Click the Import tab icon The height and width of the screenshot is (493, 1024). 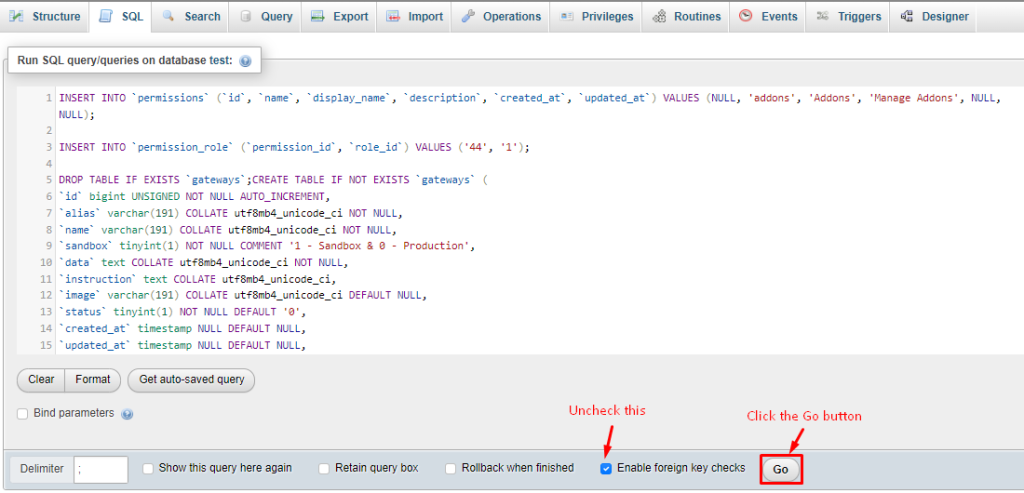point(392,16)
